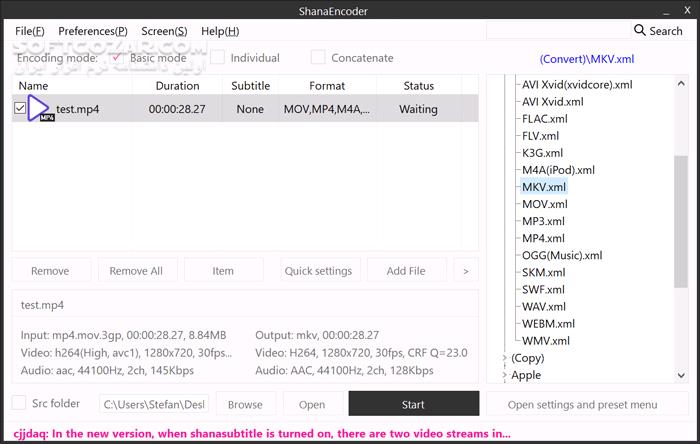Select AVI Xvid(xvidcore).xml preset

(x=577, y=85)
